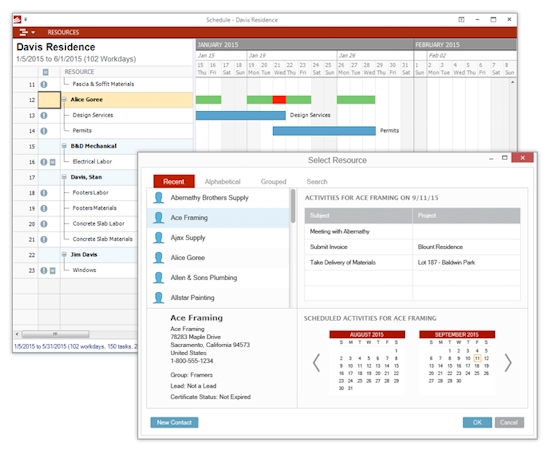Click the Subject column header
The width and height of the screenshot is (550, 450).
pos(358,215)
